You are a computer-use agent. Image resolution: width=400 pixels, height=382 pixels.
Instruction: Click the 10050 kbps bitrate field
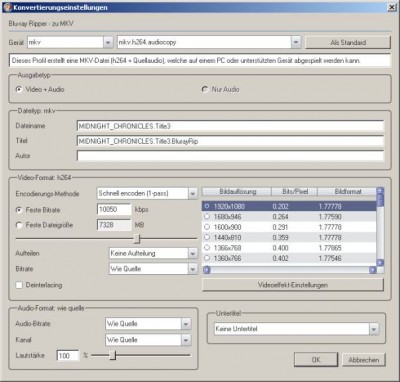(114, 209)
